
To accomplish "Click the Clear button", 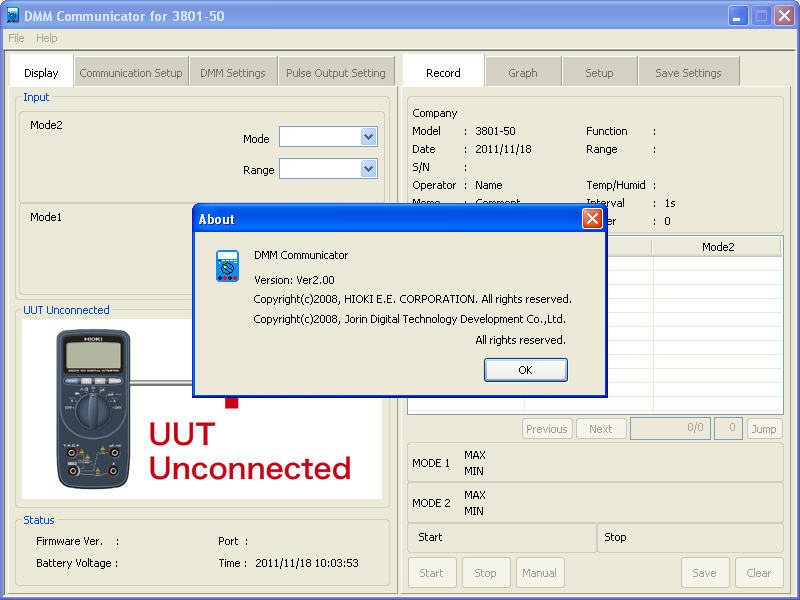I will 759,573.
